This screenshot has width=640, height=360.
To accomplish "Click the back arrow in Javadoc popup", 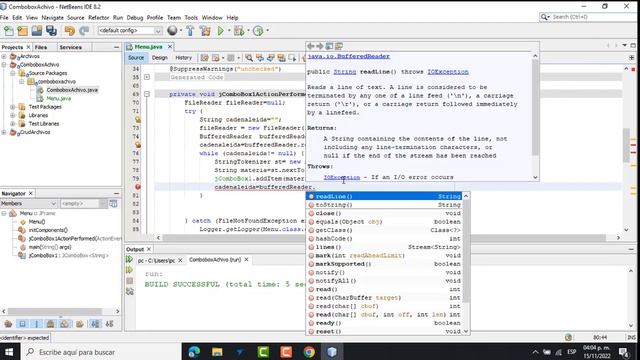I will (x=311, y=46).
